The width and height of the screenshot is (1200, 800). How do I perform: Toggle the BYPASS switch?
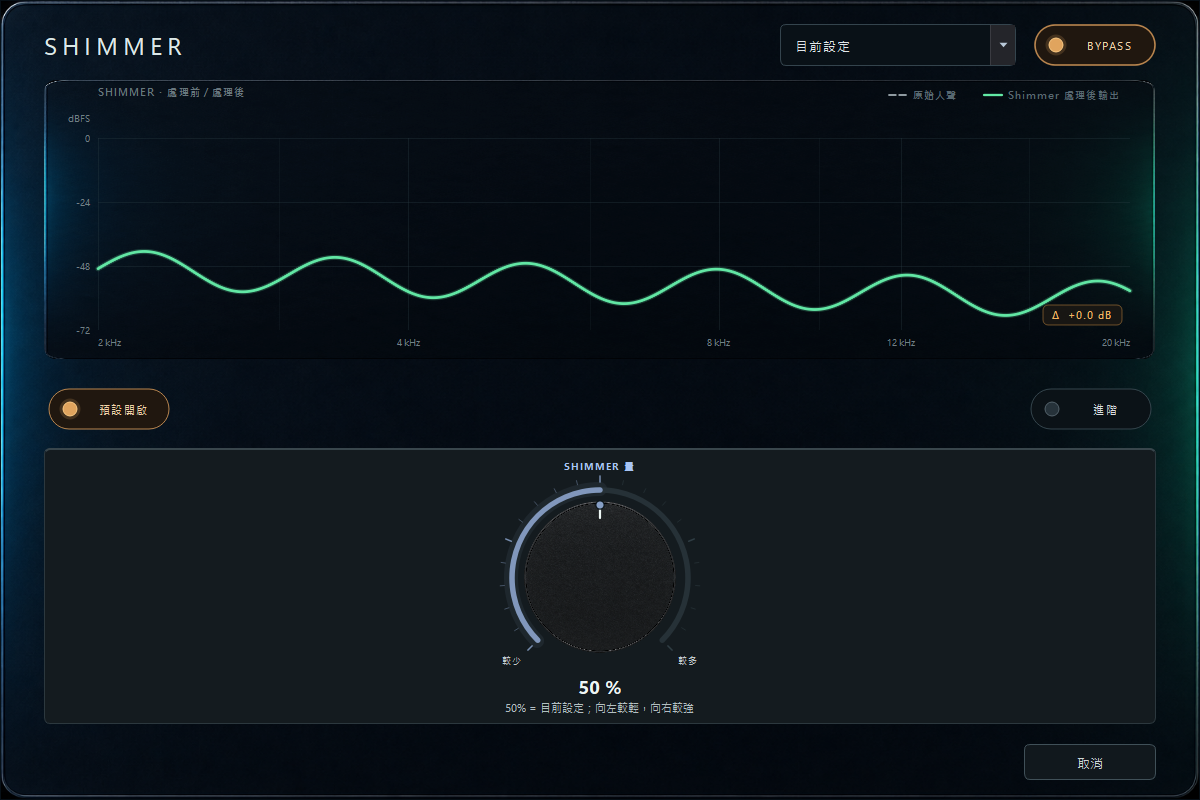1094,45
